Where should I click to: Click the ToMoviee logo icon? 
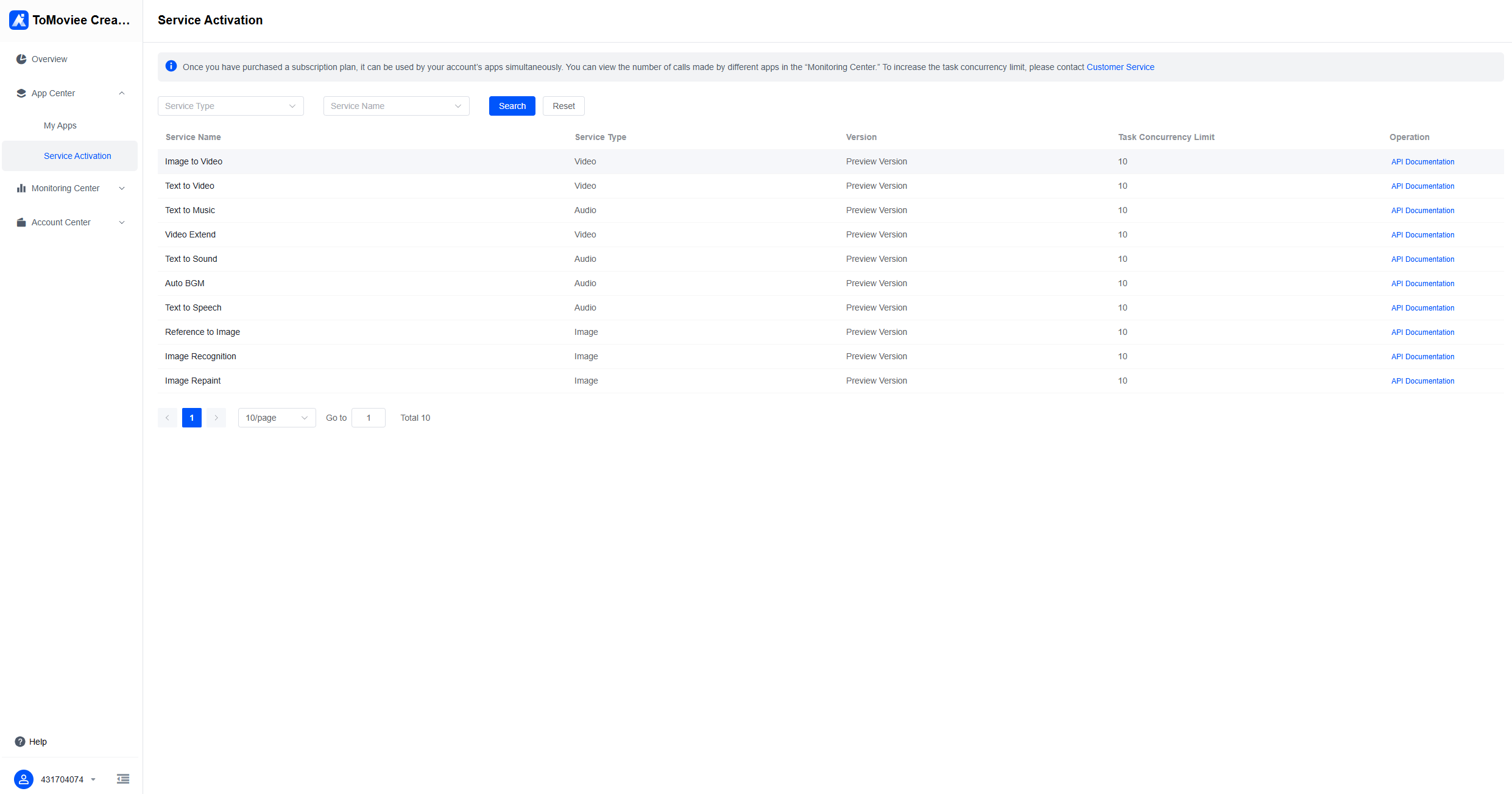tap(19, 20)
